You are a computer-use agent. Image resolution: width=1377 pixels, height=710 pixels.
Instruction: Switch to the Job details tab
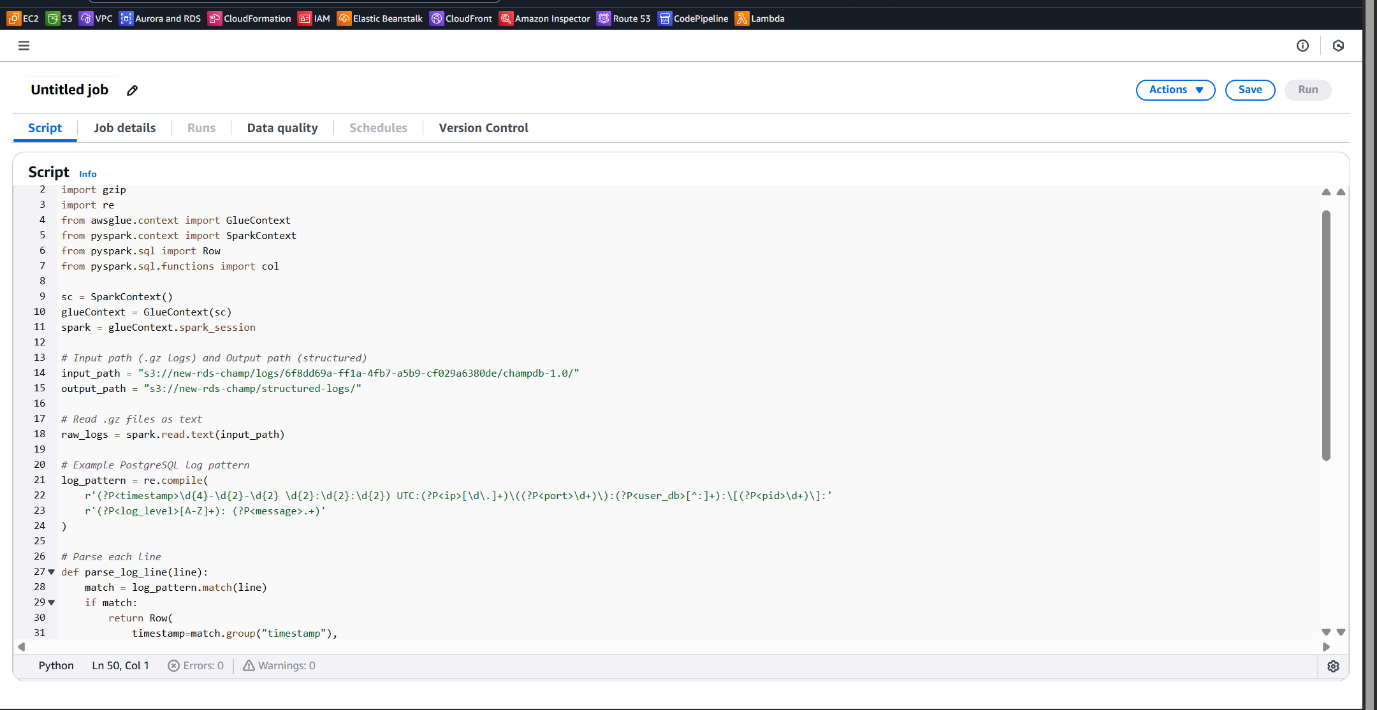[x=125, y=128]
